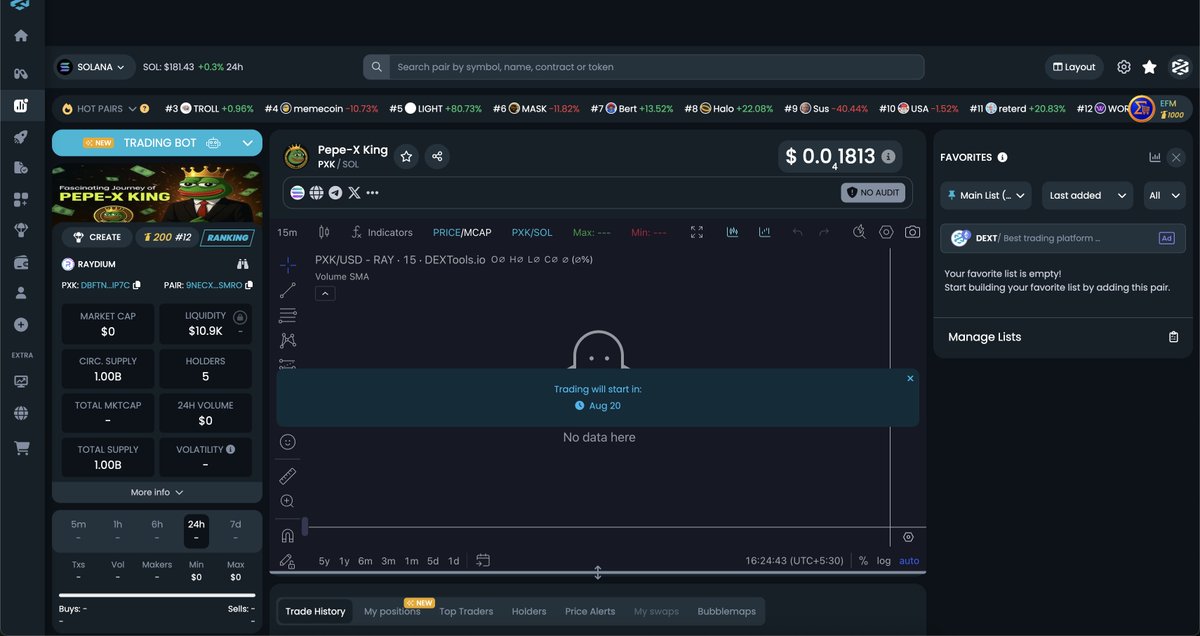Delete list via trash icon in Manage Lists

[1174, 337]
